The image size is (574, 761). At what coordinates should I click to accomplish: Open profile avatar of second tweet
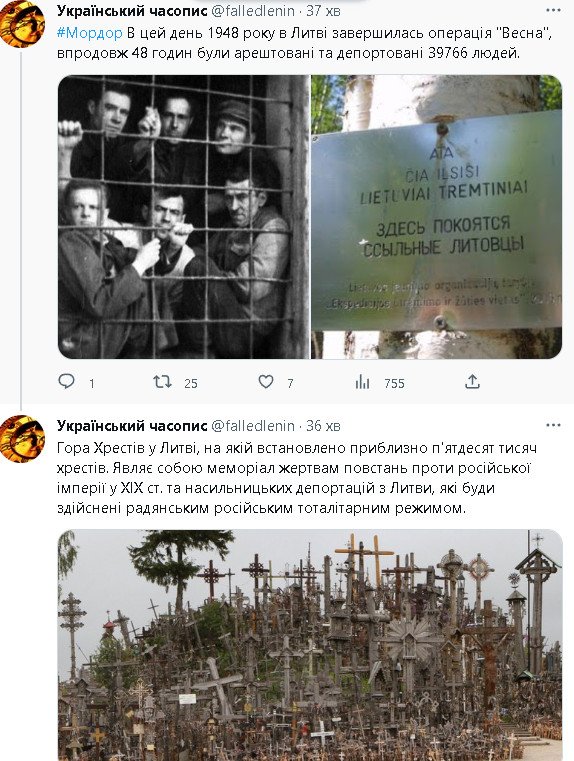pyautogui.click(x=22, y=439)
